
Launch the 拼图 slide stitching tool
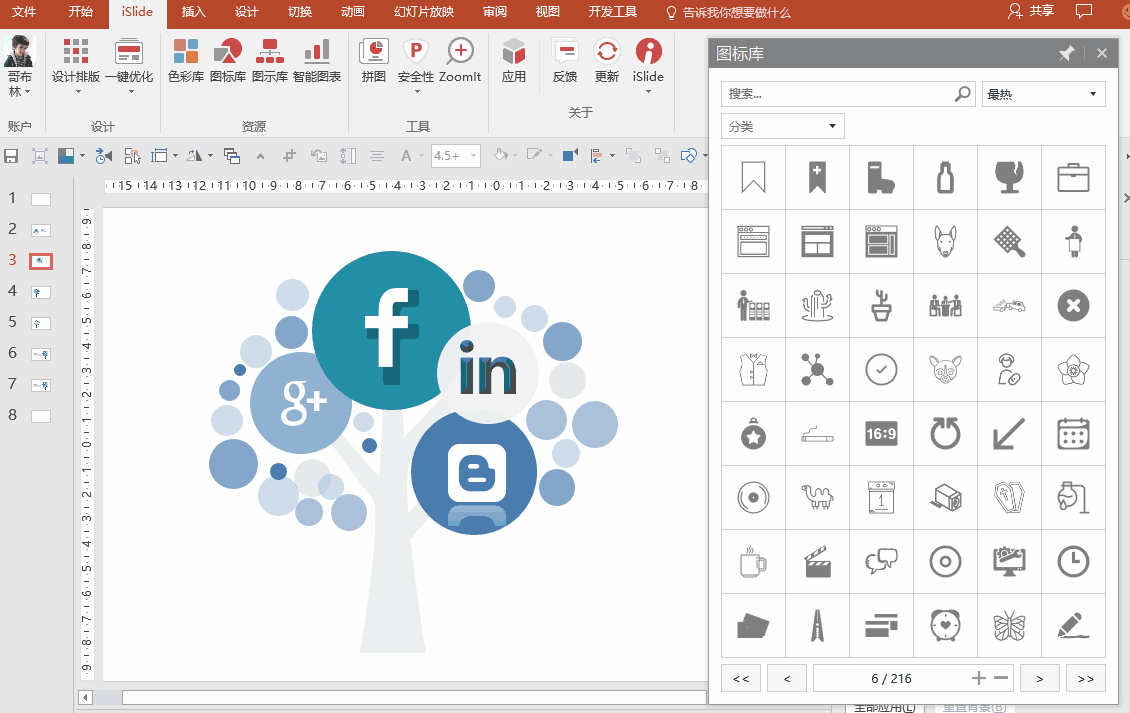tap(373, 61)
